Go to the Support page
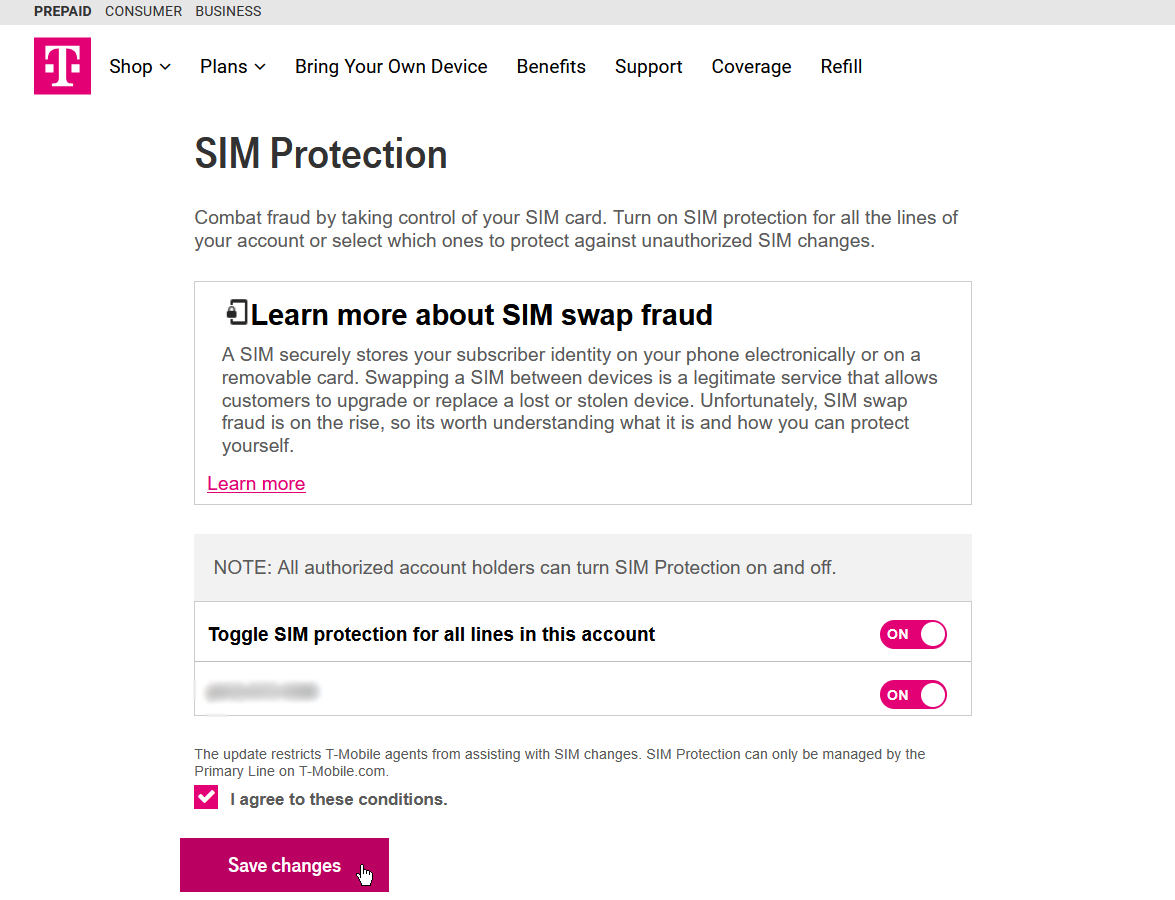The width and height of the screenshot is (1175, 900). click(x=648, y=67)
